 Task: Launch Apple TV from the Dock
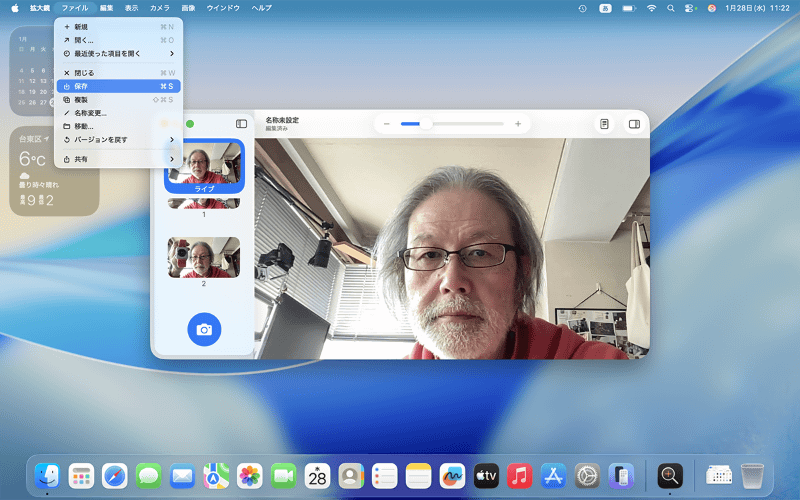tap(486, 477)
